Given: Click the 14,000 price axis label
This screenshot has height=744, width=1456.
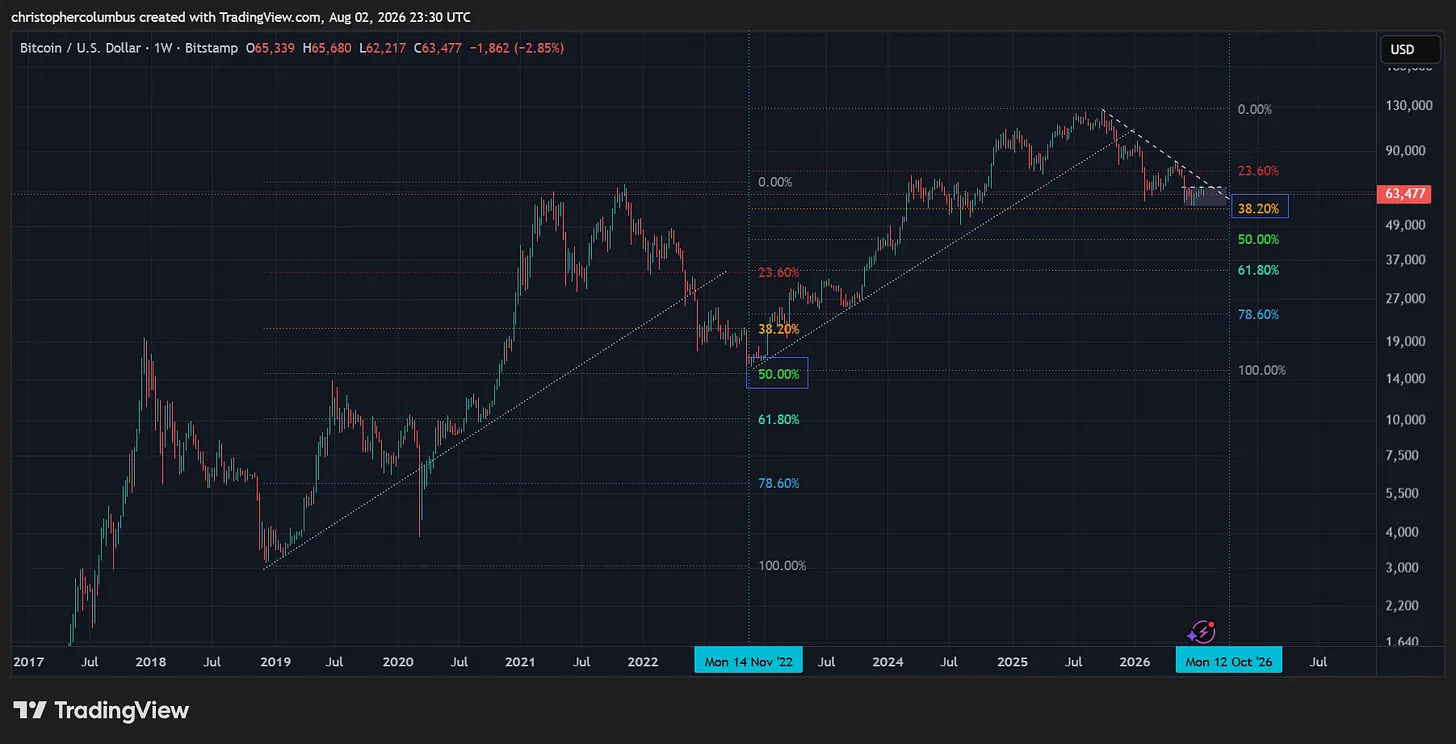Looking at the screenshot, I should pos(1405,379).
